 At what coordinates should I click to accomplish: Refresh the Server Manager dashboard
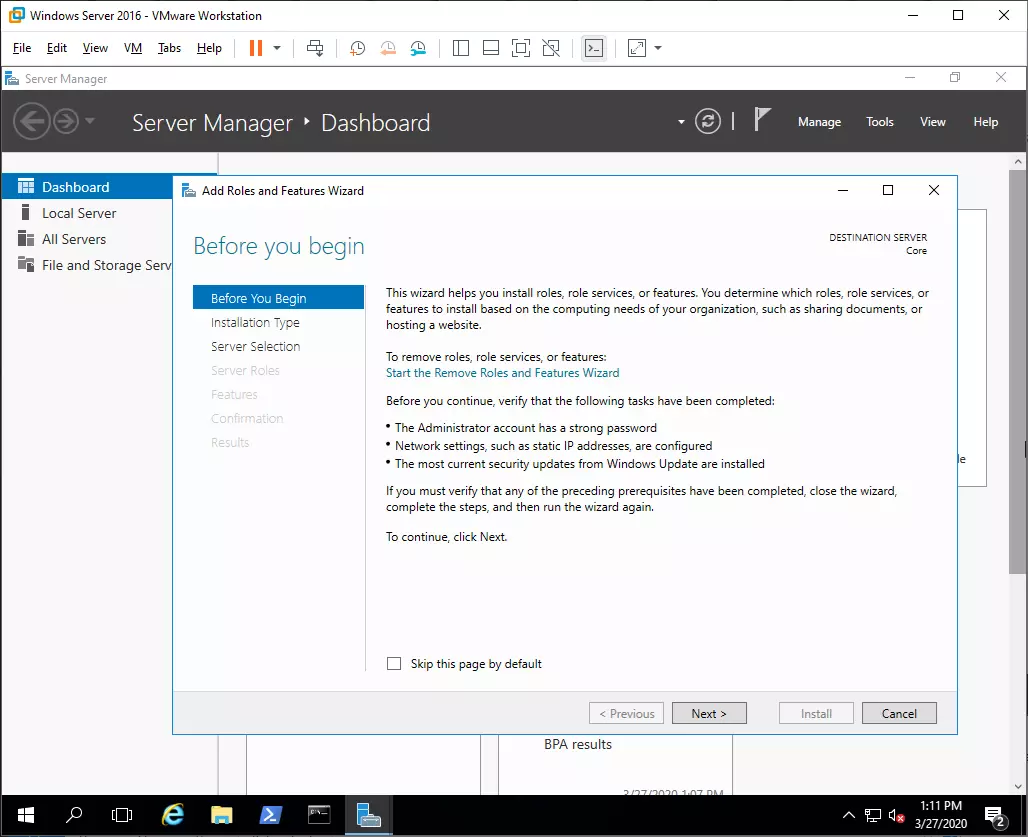(708, 121)
